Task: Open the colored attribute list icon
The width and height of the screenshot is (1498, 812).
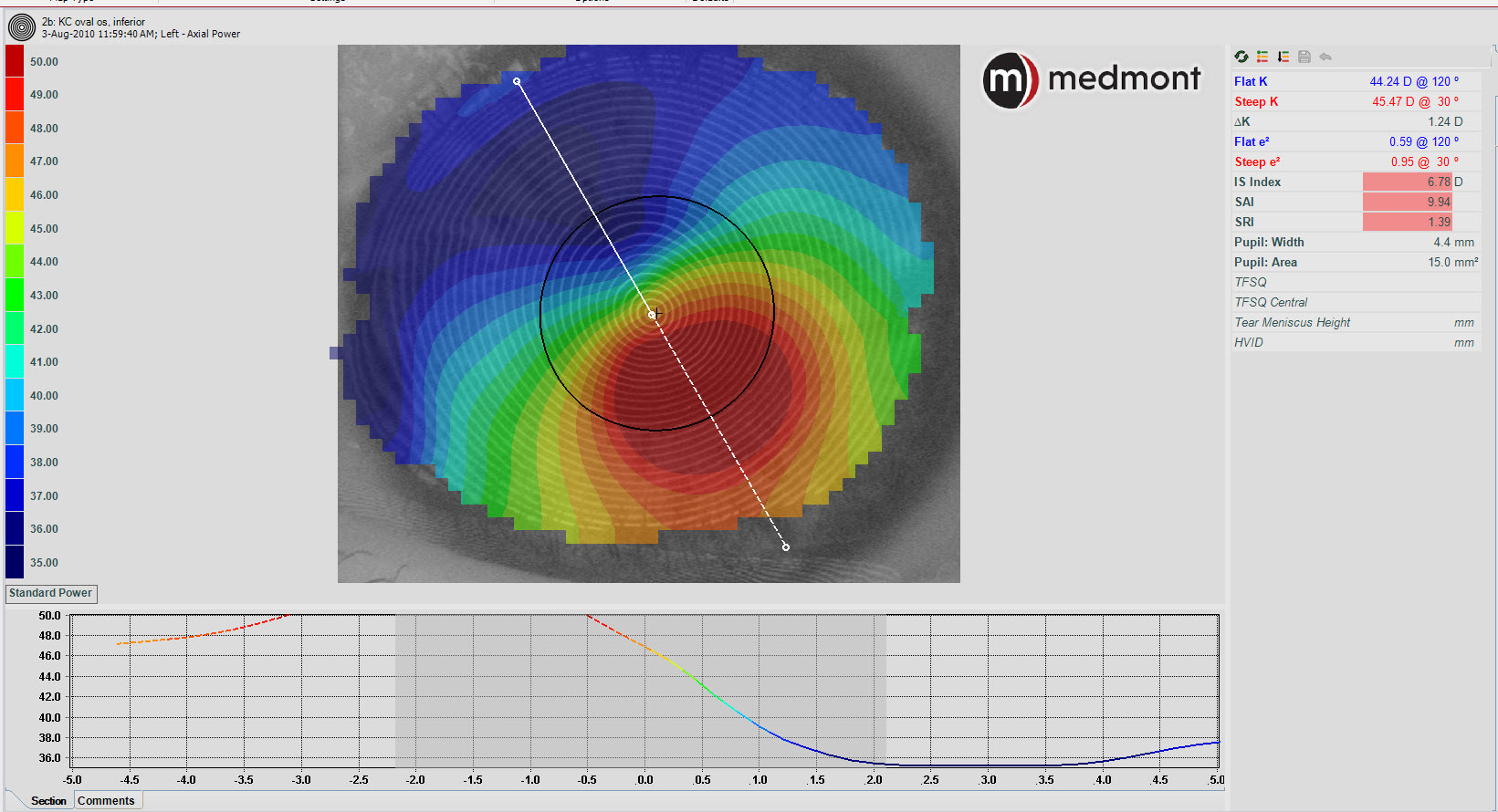Action: tap(1262, 57)
